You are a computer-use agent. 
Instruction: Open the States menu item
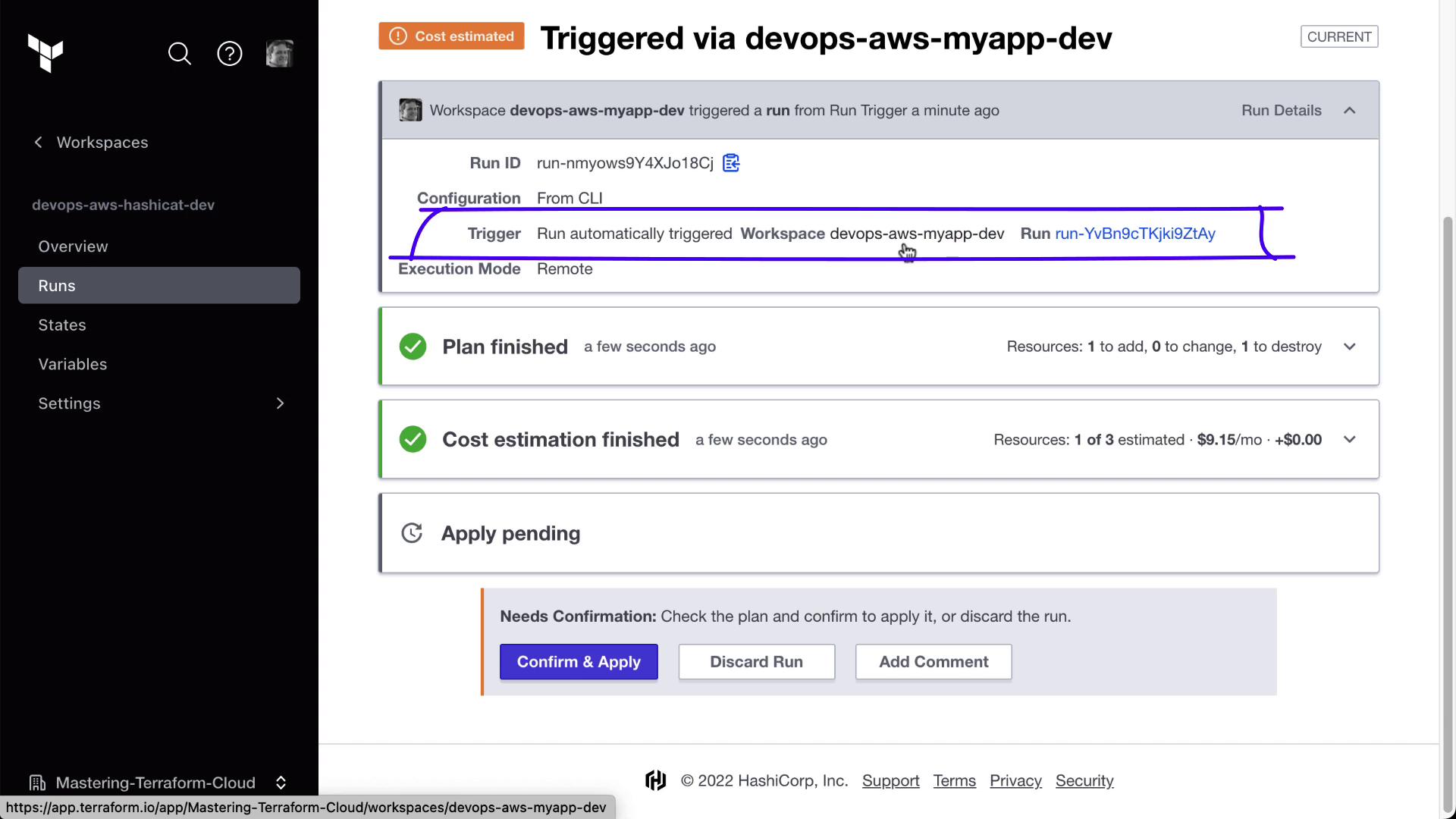coord(62,325)
